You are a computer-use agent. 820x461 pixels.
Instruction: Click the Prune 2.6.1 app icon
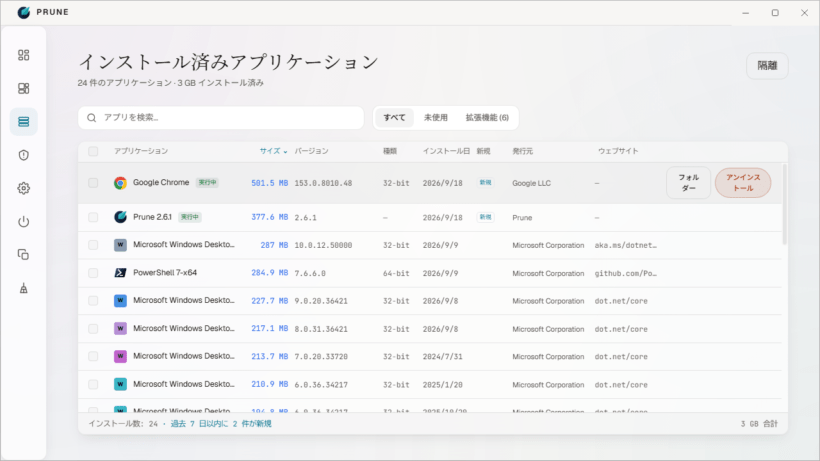[x=120, y=217]
